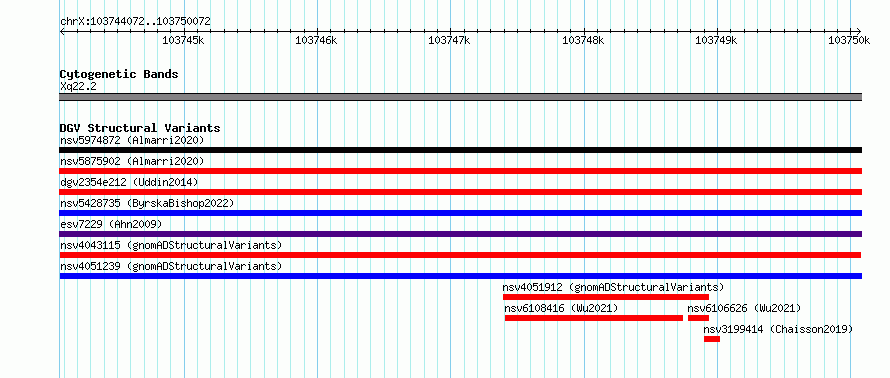Click the 103746k ruler position
The height and width of the screenshot is (378, 890).
[316, 40]
